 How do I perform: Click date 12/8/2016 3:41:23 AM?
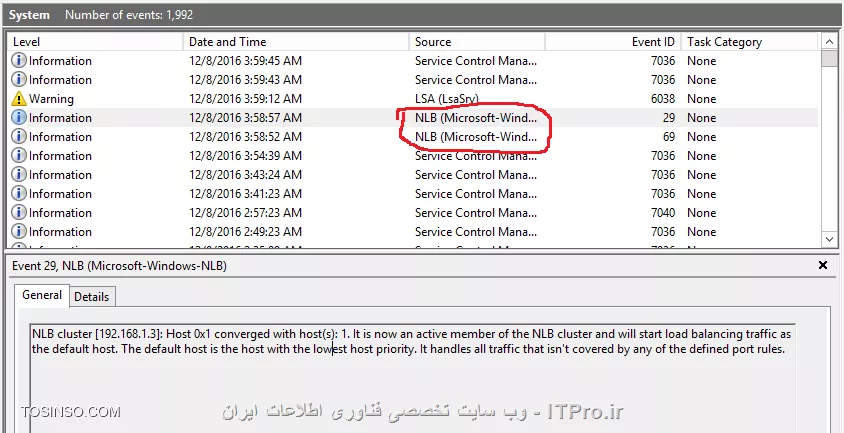245,194
